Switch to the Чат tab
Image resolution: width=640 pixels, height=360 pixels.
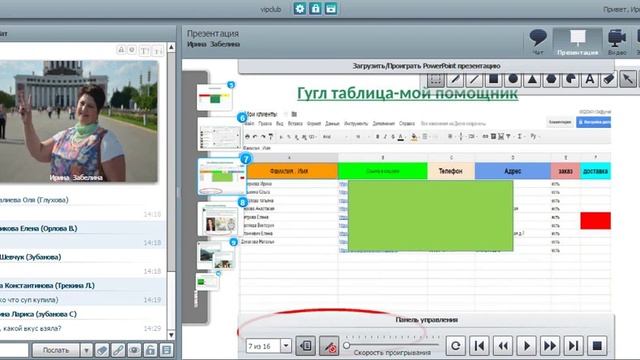(x=538, y=42)
